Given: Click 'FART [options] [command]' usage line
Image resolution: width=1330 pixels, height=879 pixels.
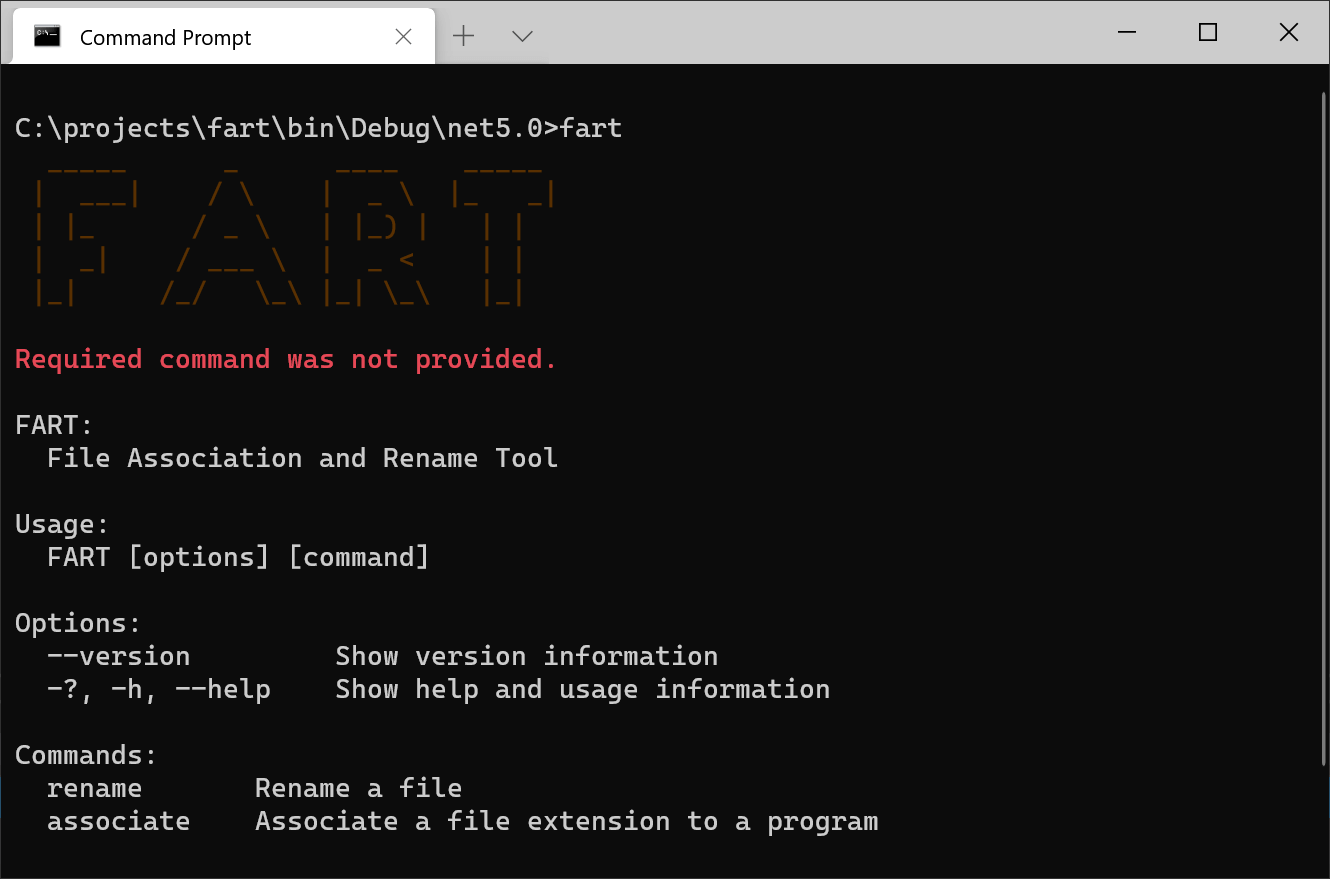Looking at the screenshot, I should click(x=238, y=557).
